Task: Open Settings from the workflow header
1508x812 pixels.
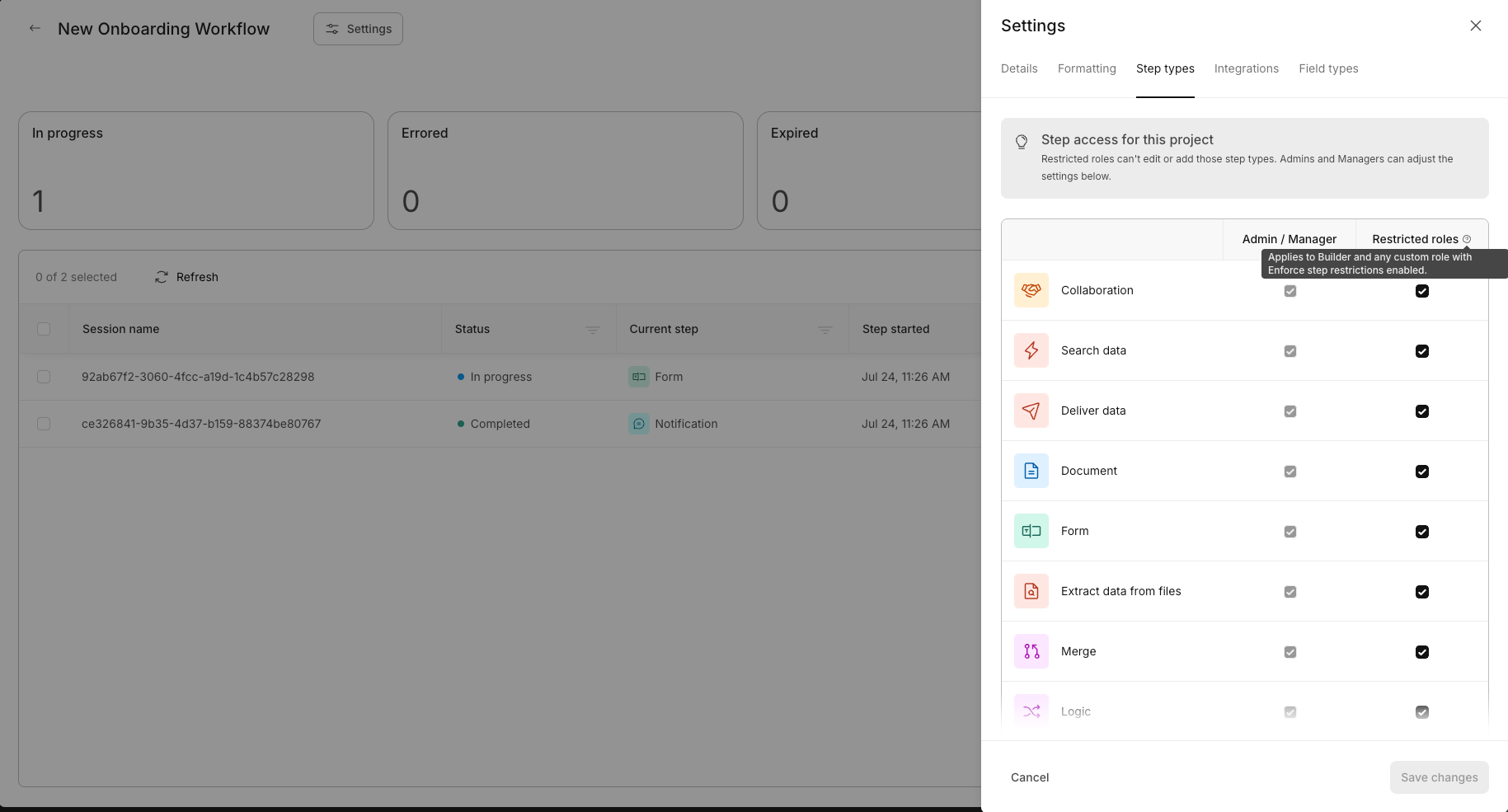Action: coord(358,29)
